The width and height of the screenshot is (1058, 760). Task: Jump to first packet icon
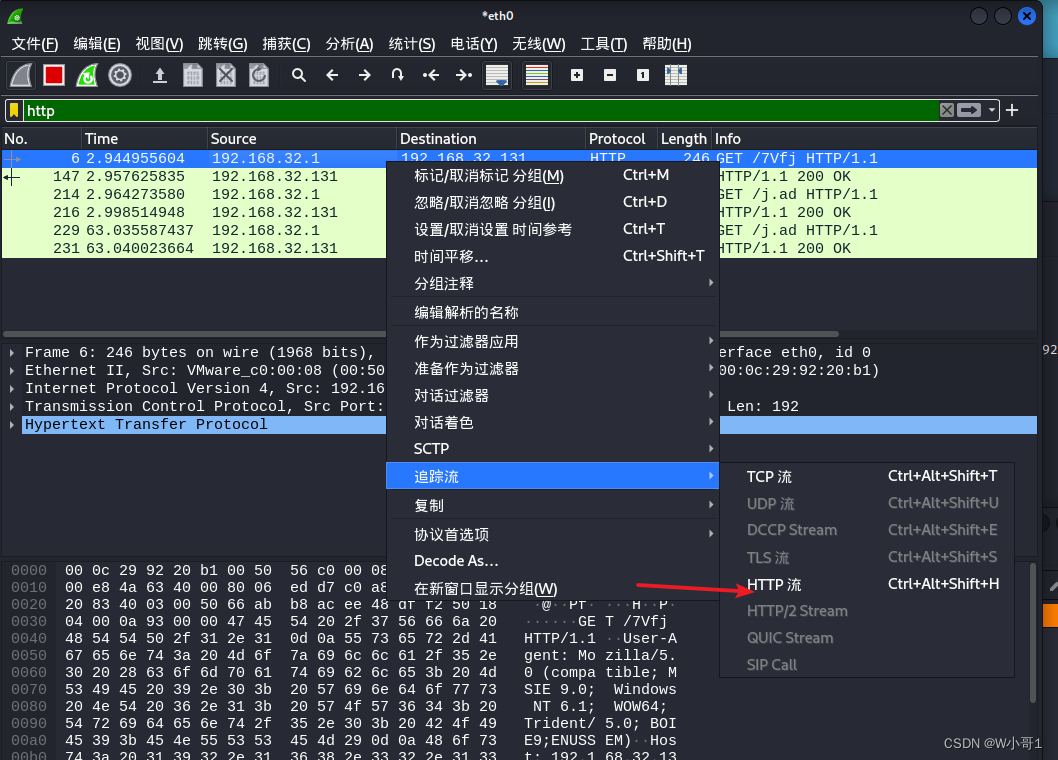[431, 75]
